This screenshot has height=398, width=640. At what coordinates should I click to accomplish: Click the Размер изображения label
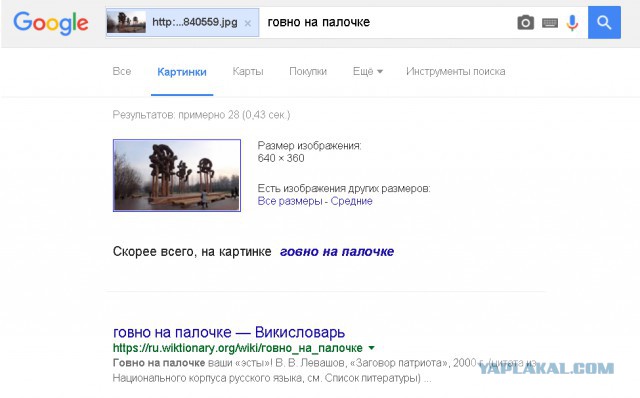pos(309,146)
